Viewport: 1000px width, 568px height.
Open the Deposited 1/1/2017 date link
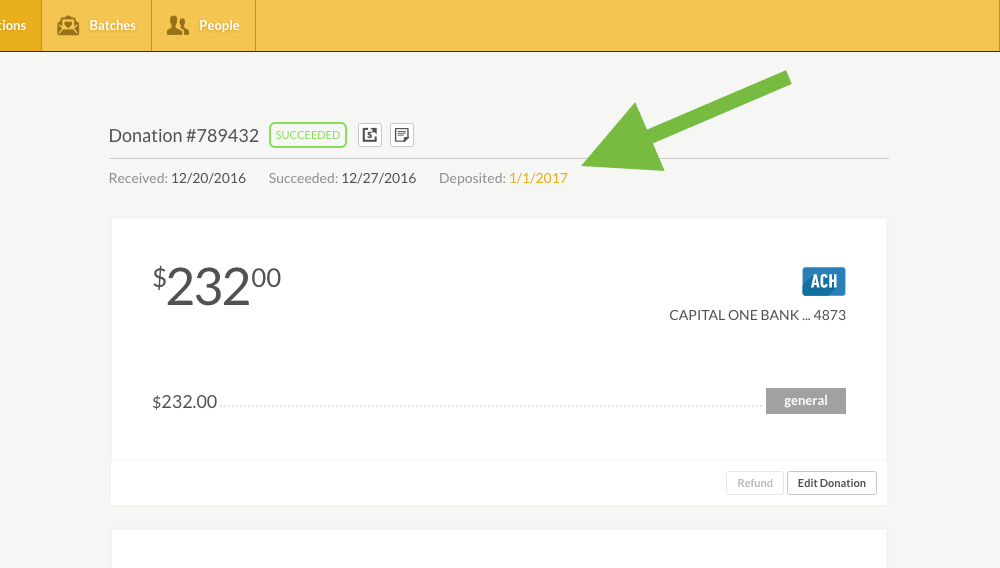[538, 179]
